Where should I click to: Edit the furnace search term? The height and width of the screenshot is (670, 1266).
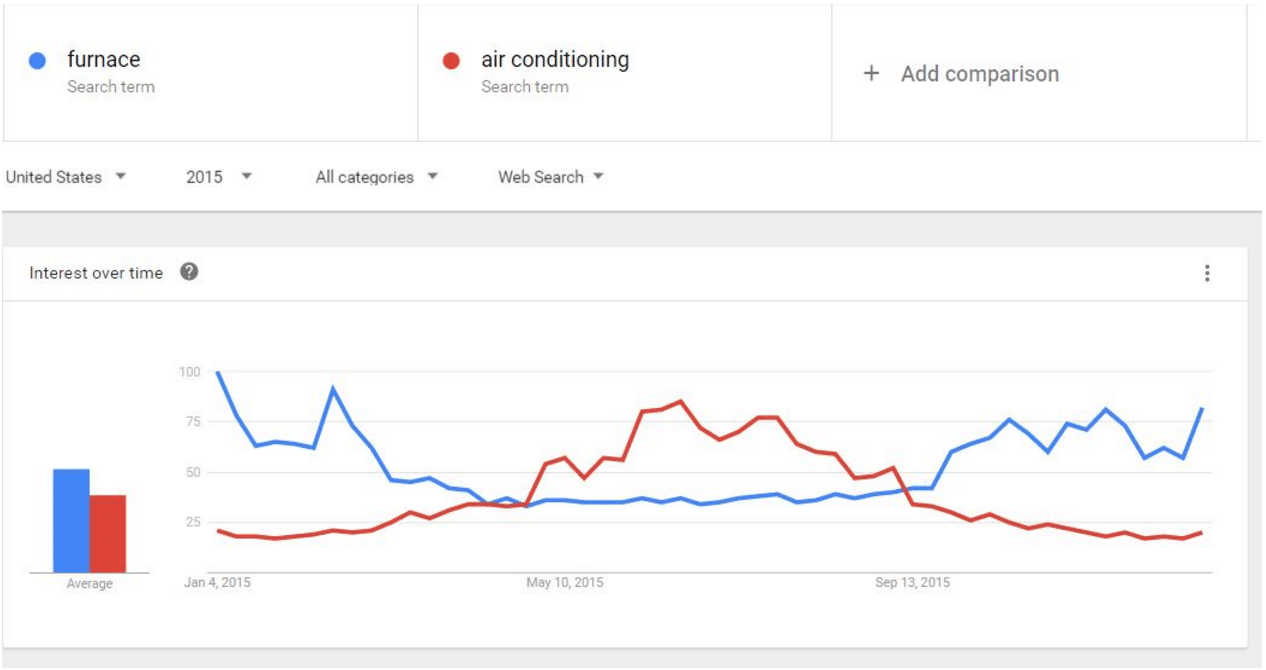point(104,60)
